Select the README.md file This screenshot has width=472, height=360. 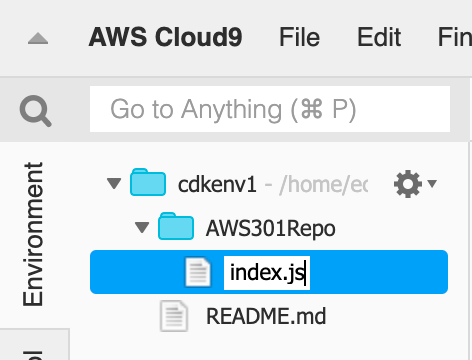pyautogui.click(x=266, y=316)
